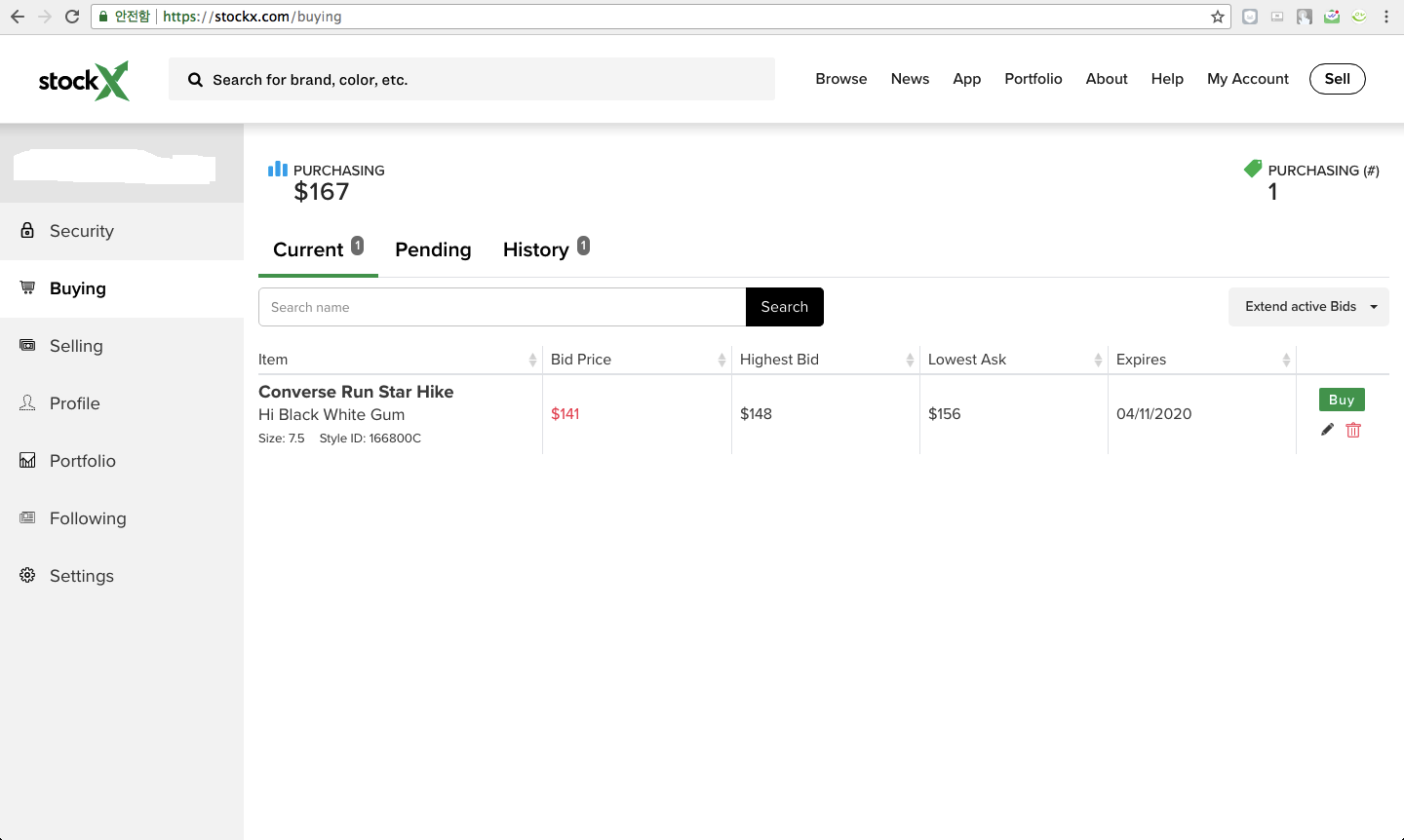Open Following in sidebar
1404x840 pixels.
(122, 518)
